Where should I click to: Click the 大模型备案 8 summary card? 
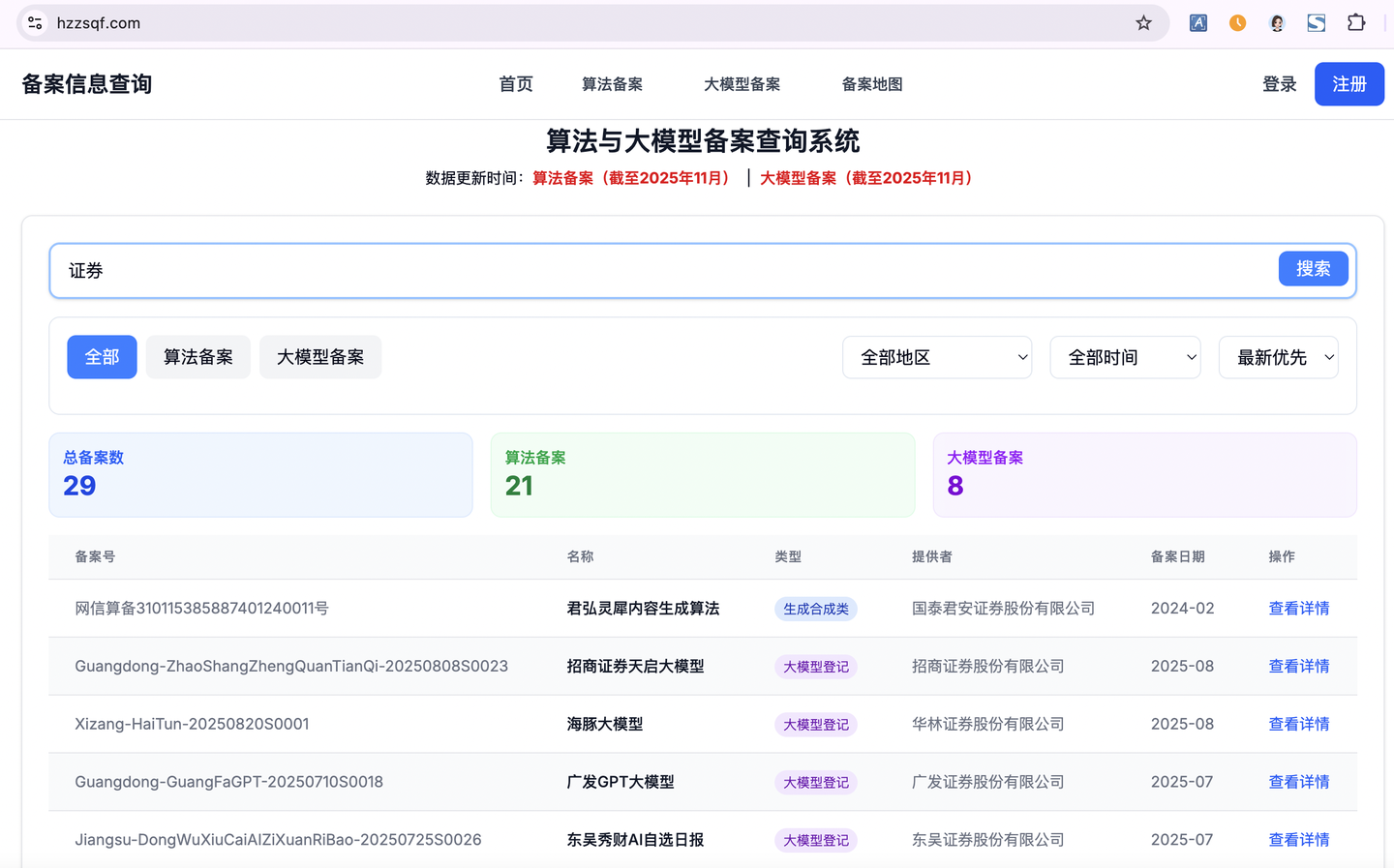coord(1145,474)
